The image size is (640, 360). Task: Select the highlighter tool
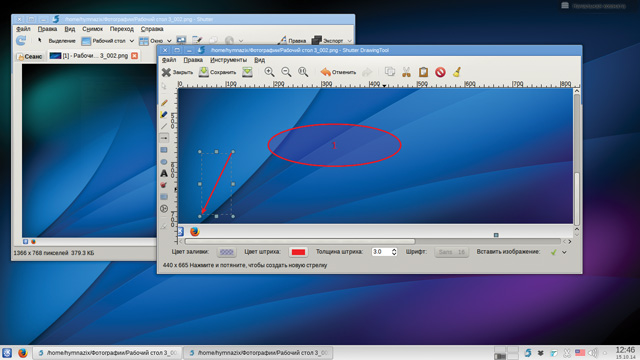tap(164, 115)
